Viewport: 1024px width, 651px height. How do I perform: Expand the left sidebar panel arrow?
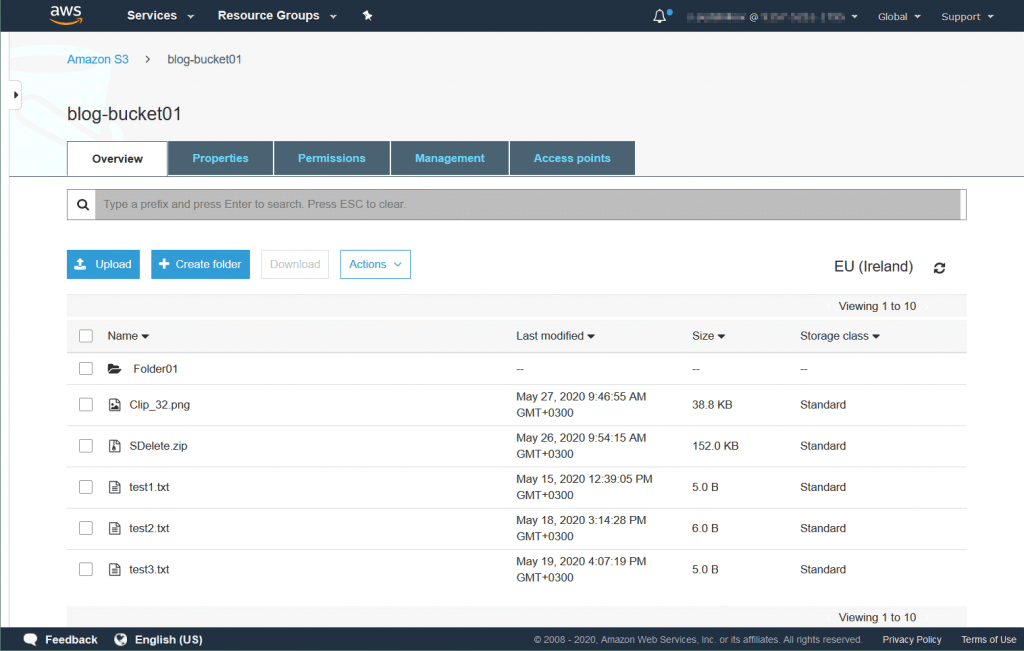[x=13, y=93]
